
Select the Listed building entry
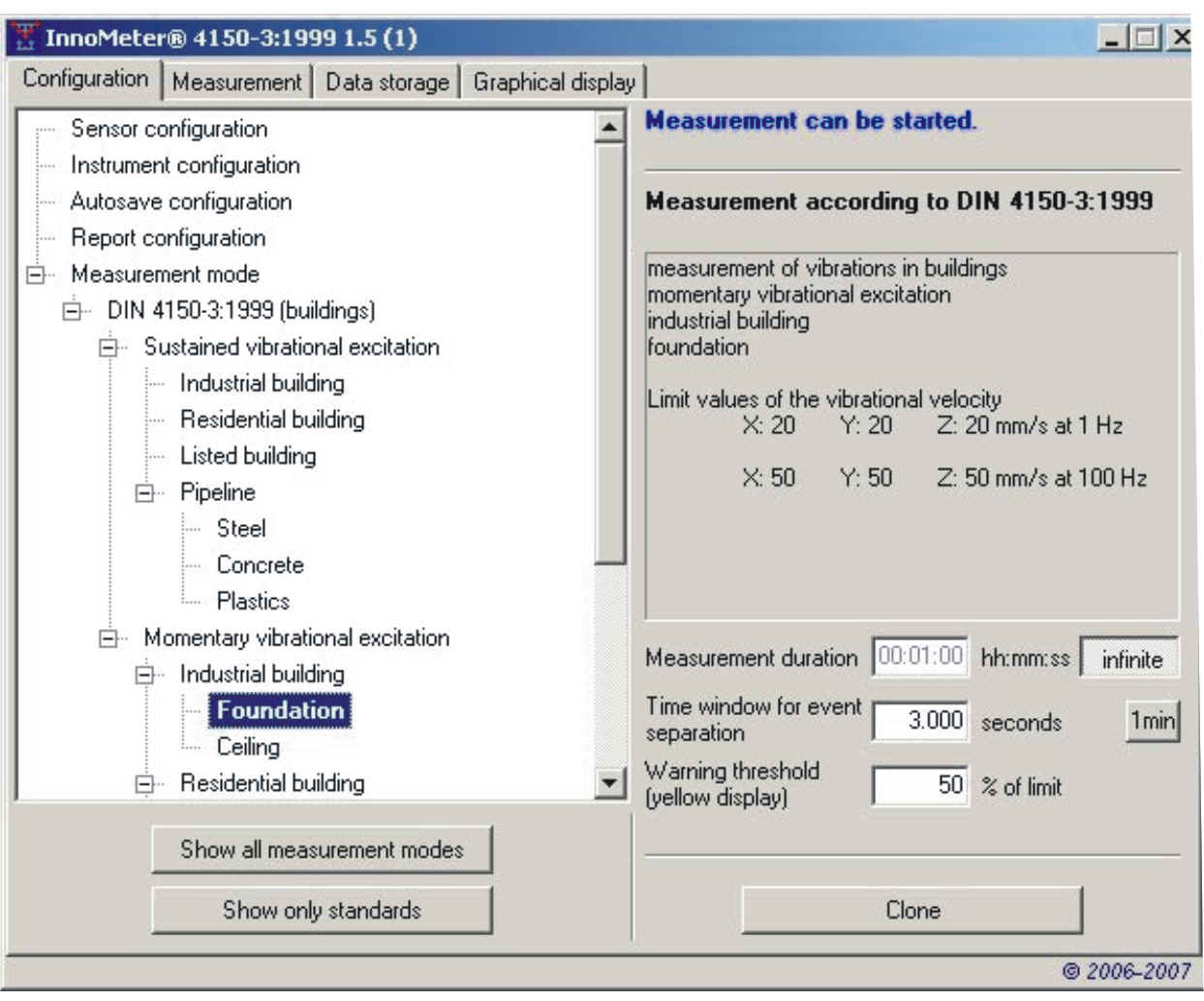(248, 456)
